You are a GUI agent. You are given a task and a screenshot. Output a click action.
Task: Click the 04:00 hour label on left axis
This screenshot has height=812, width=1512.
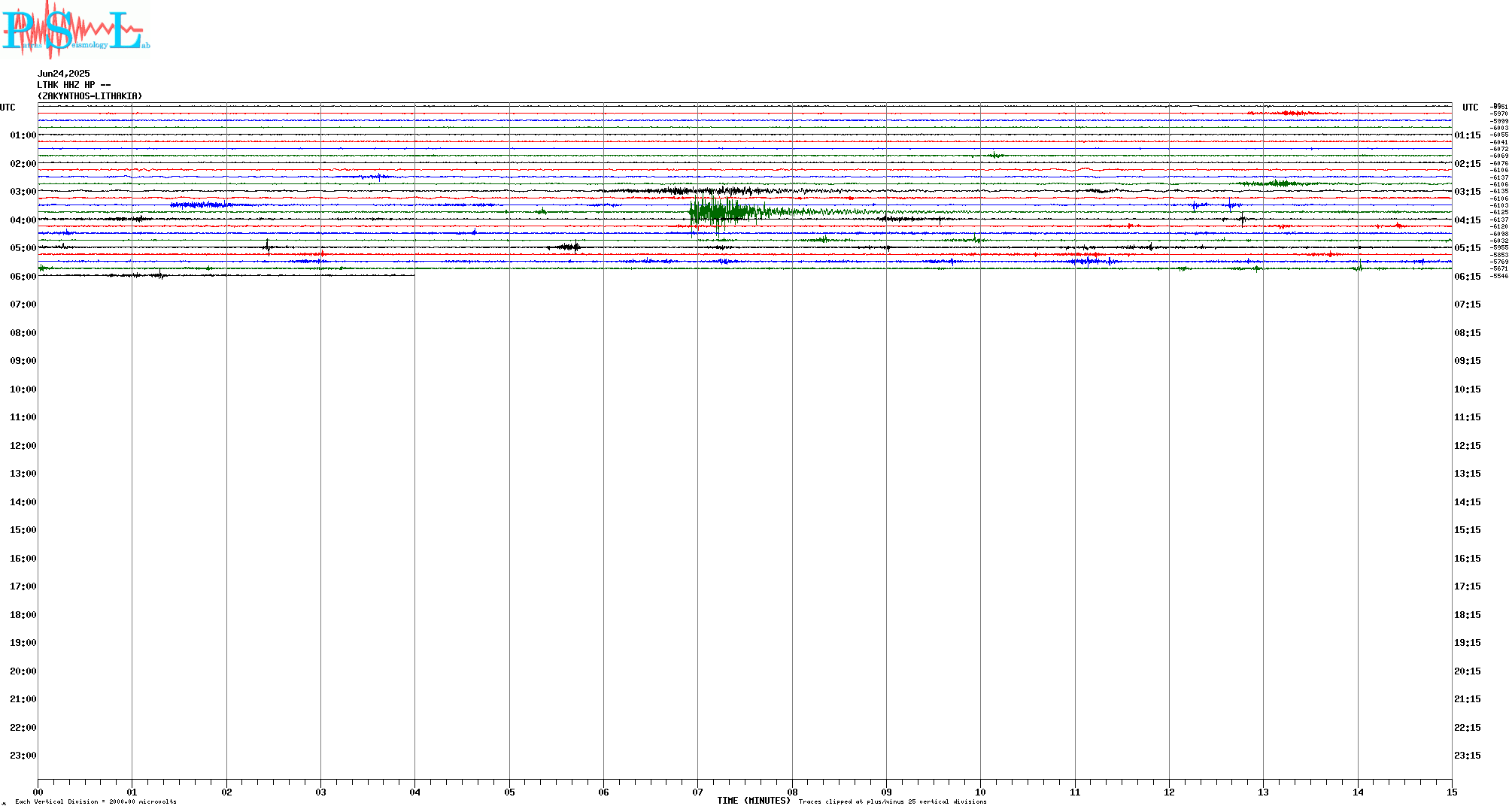pos(23,220)
